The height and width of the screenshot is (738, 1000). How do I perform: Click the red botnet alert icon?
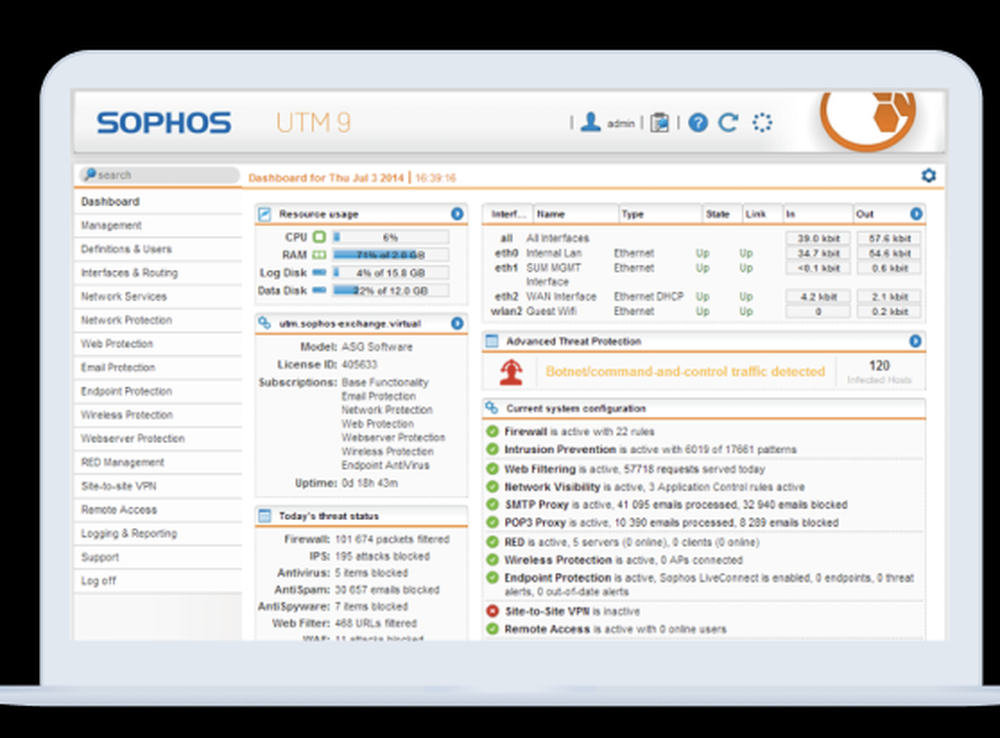511,372
